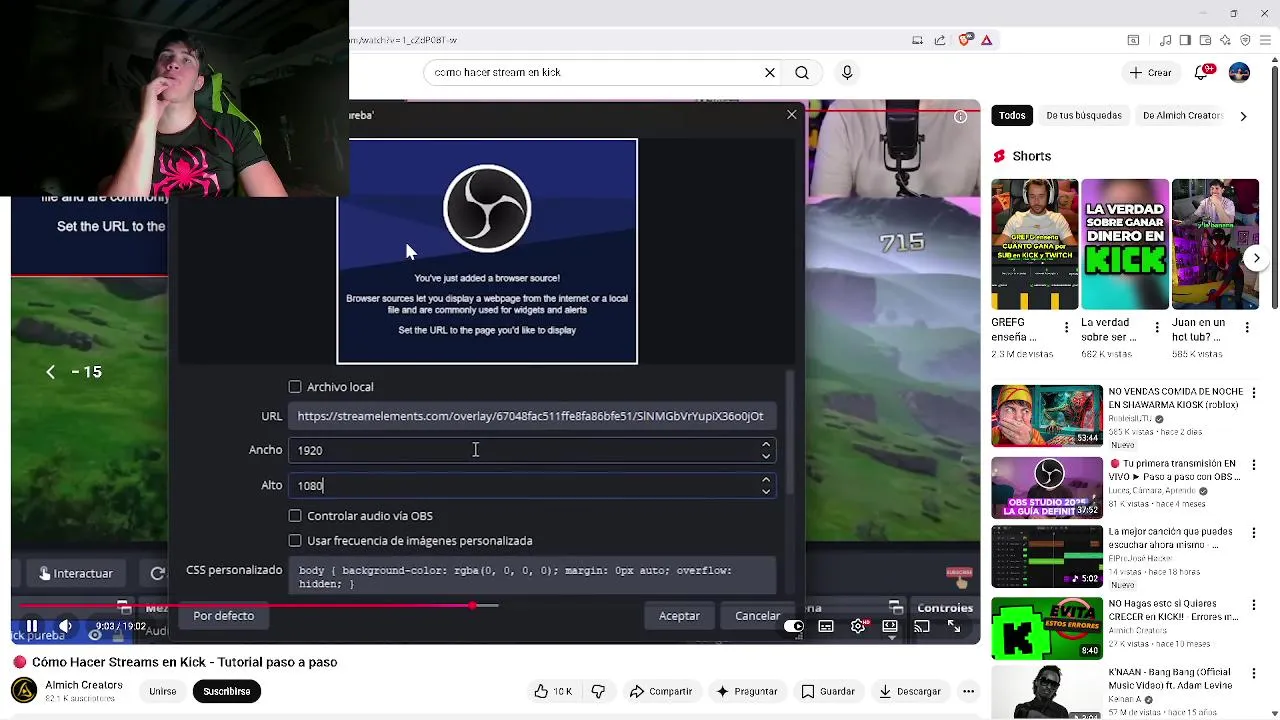Show the next Shorts with the arrow

1256,258
